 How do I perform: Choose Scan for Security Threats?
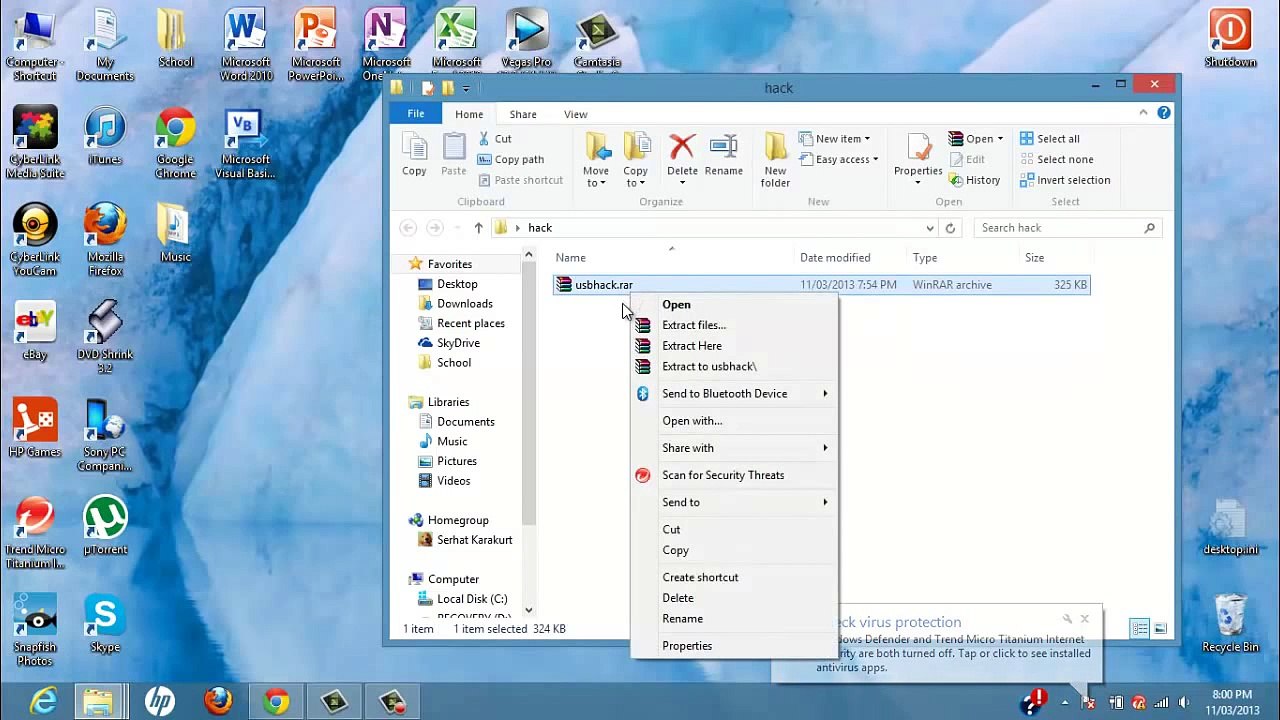[733, 475]
